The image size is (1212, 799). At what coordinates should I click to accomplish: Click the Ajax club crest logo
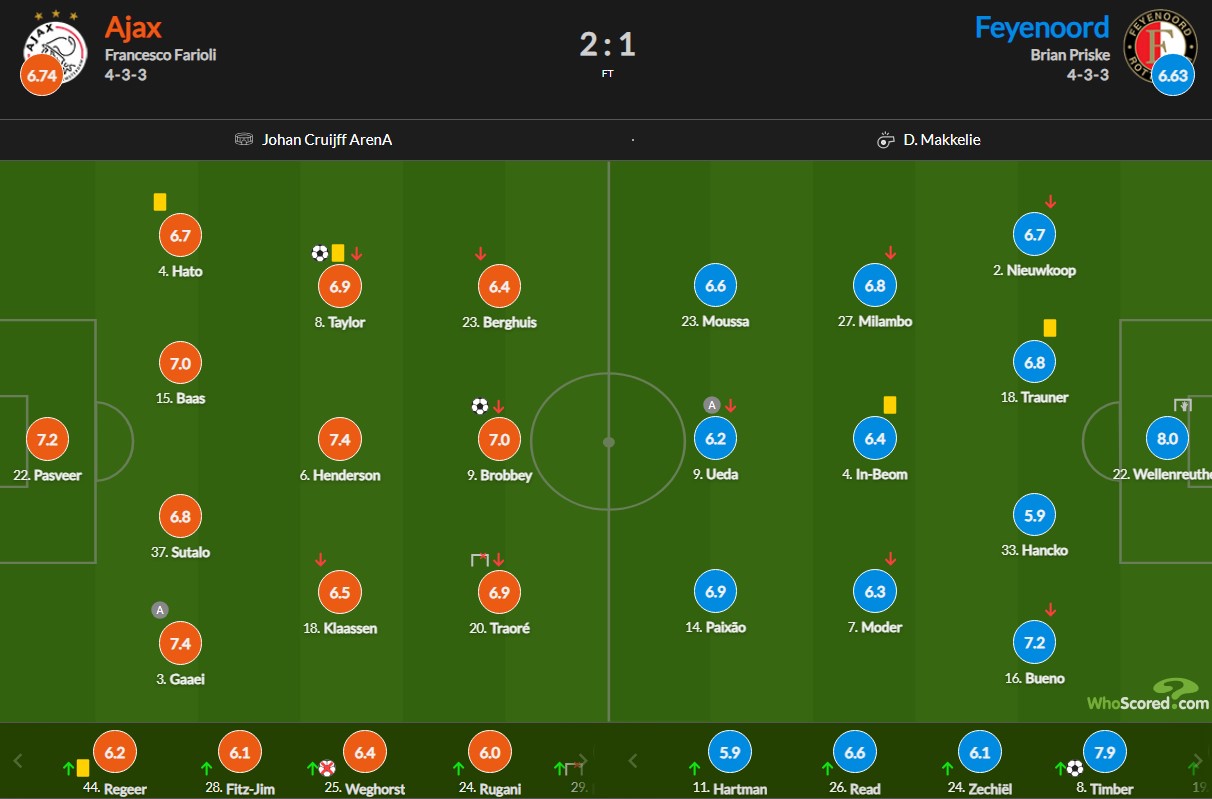55,46
